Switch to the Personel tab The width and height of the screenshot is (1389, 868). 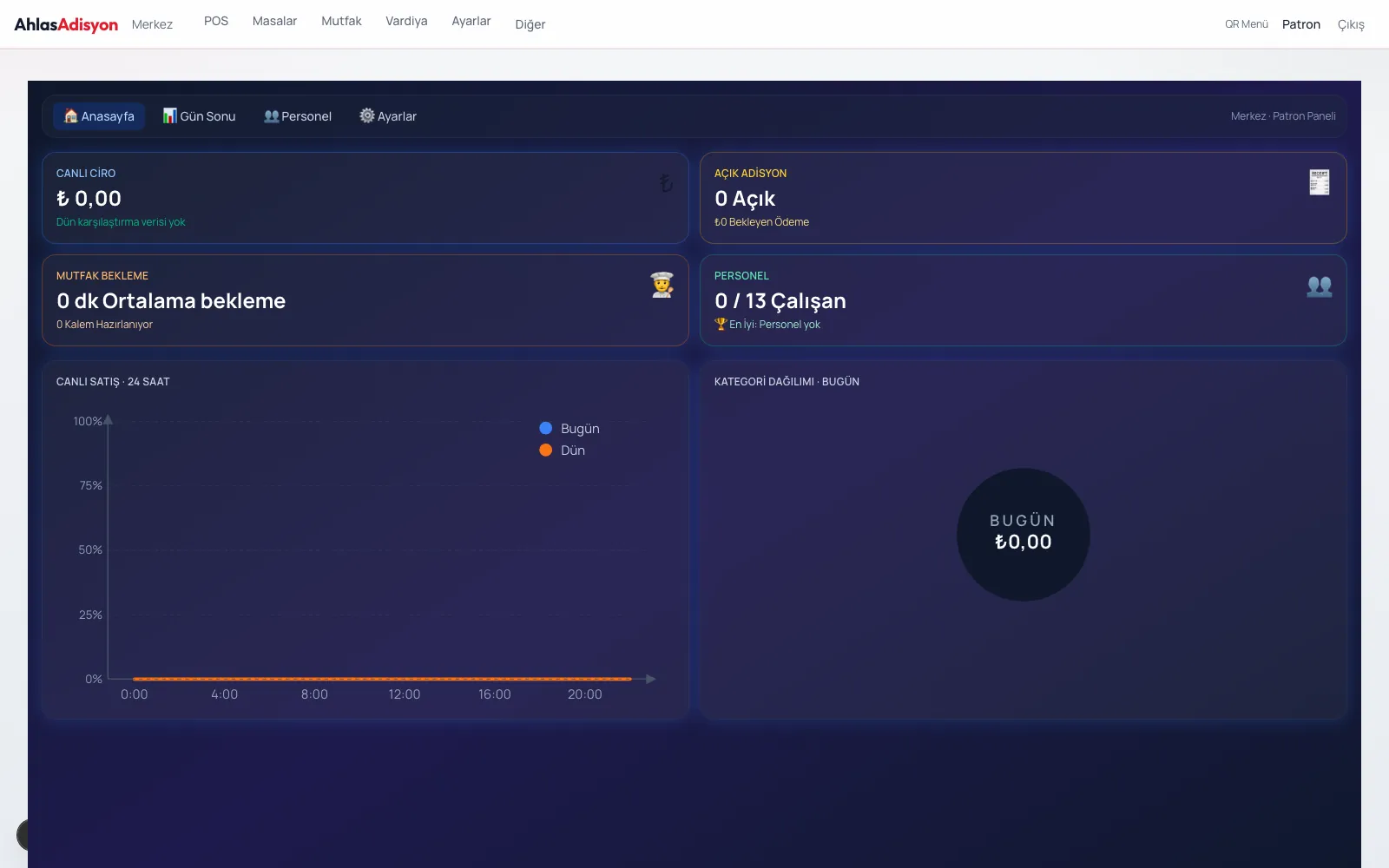[298, 116]
